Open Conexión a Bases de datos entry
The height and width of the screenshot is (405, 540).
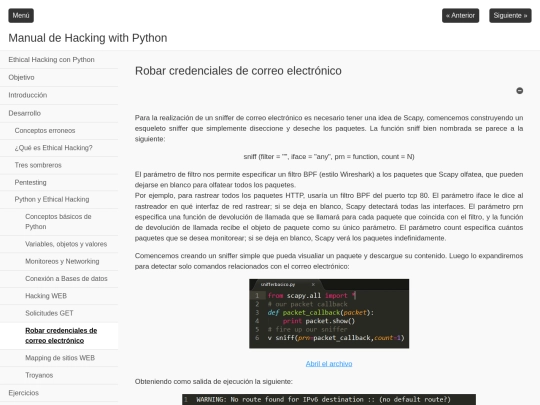click(59, 279)
